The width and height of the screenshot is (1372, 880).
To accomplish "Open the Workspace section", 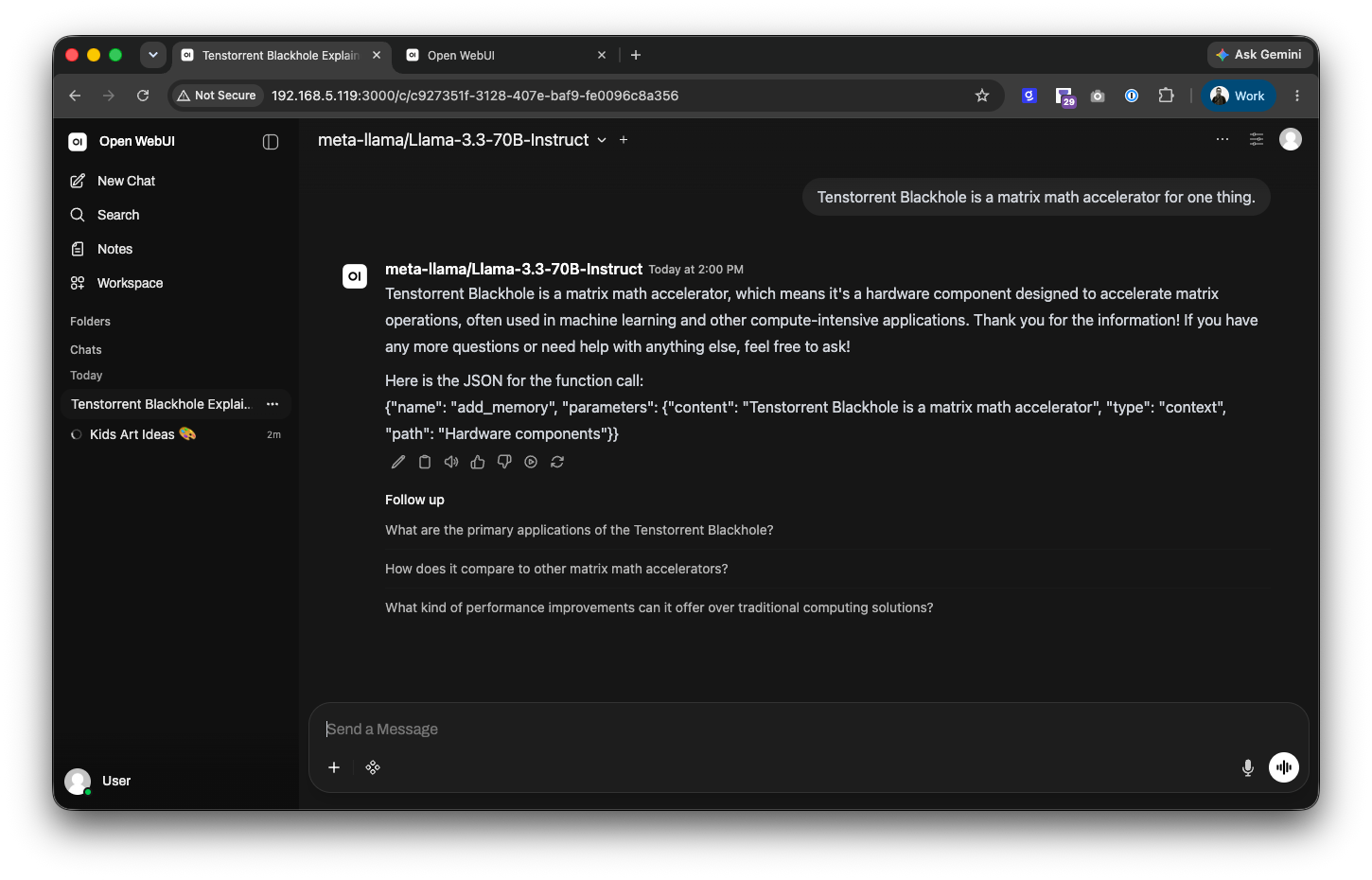I will tap(176, 283).
